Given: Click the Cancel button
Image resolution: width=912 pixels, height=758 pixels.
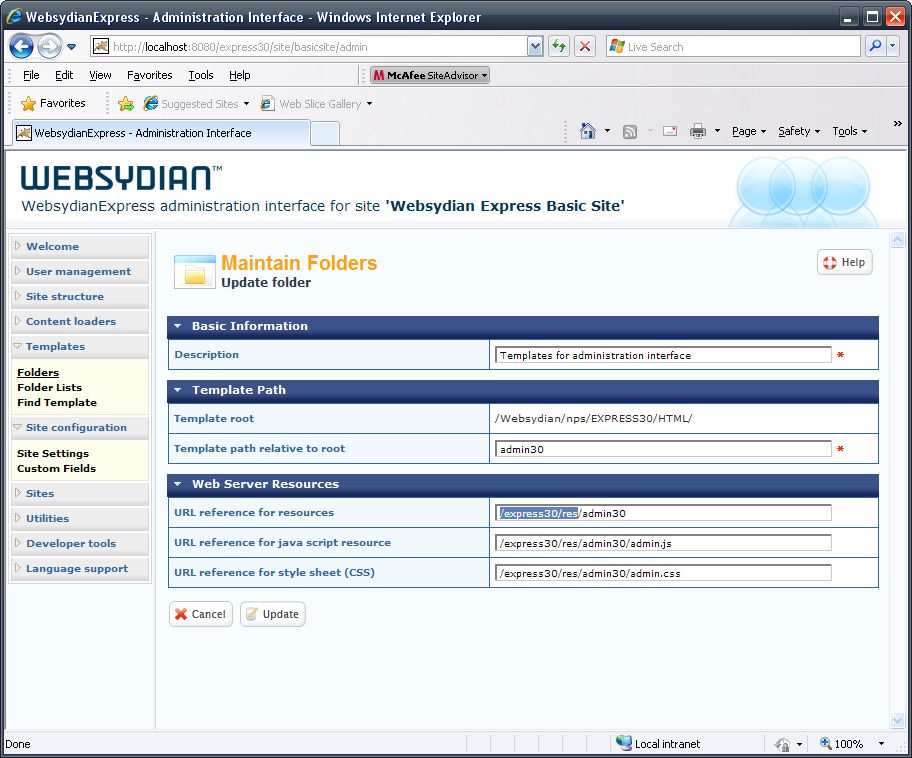Looking at the screenshot, I should [201, 614].
